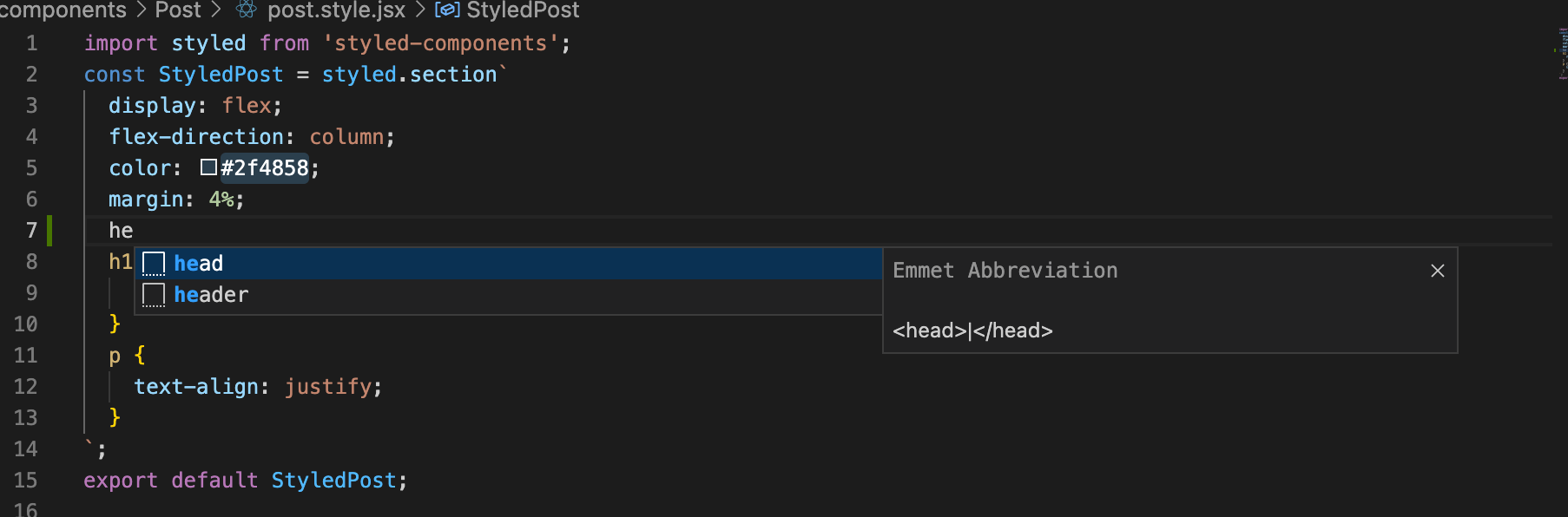
Task: Select the 'head' autocomplete suggestion
Action: [x=199, y=262]
